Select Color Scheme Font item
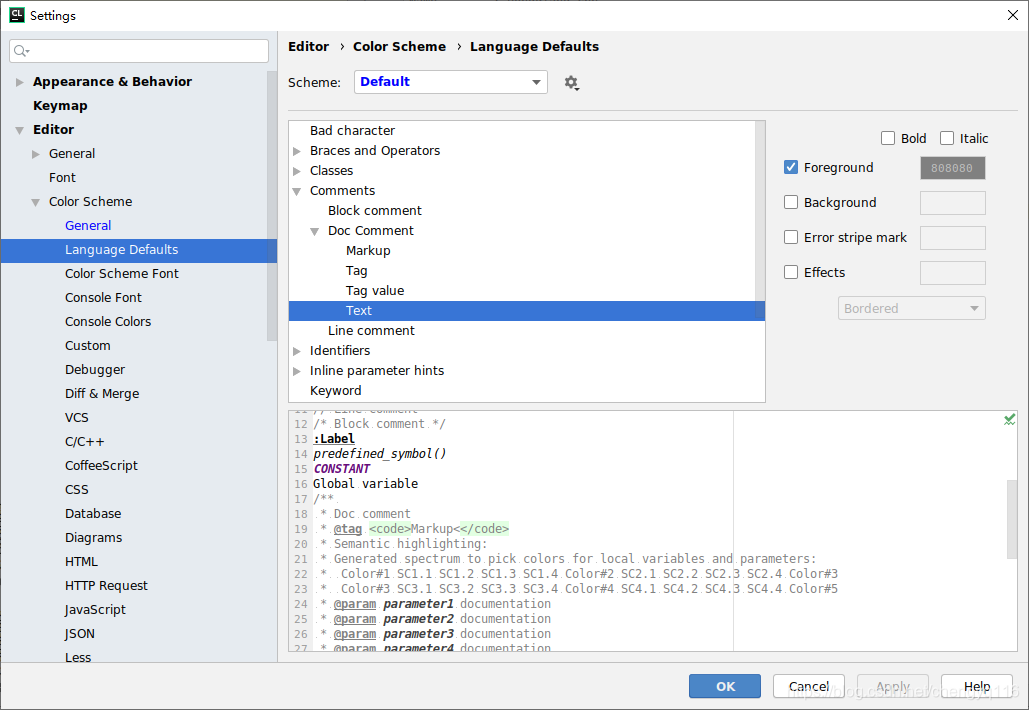The image size is (1029, 710). tap(121, 274)
